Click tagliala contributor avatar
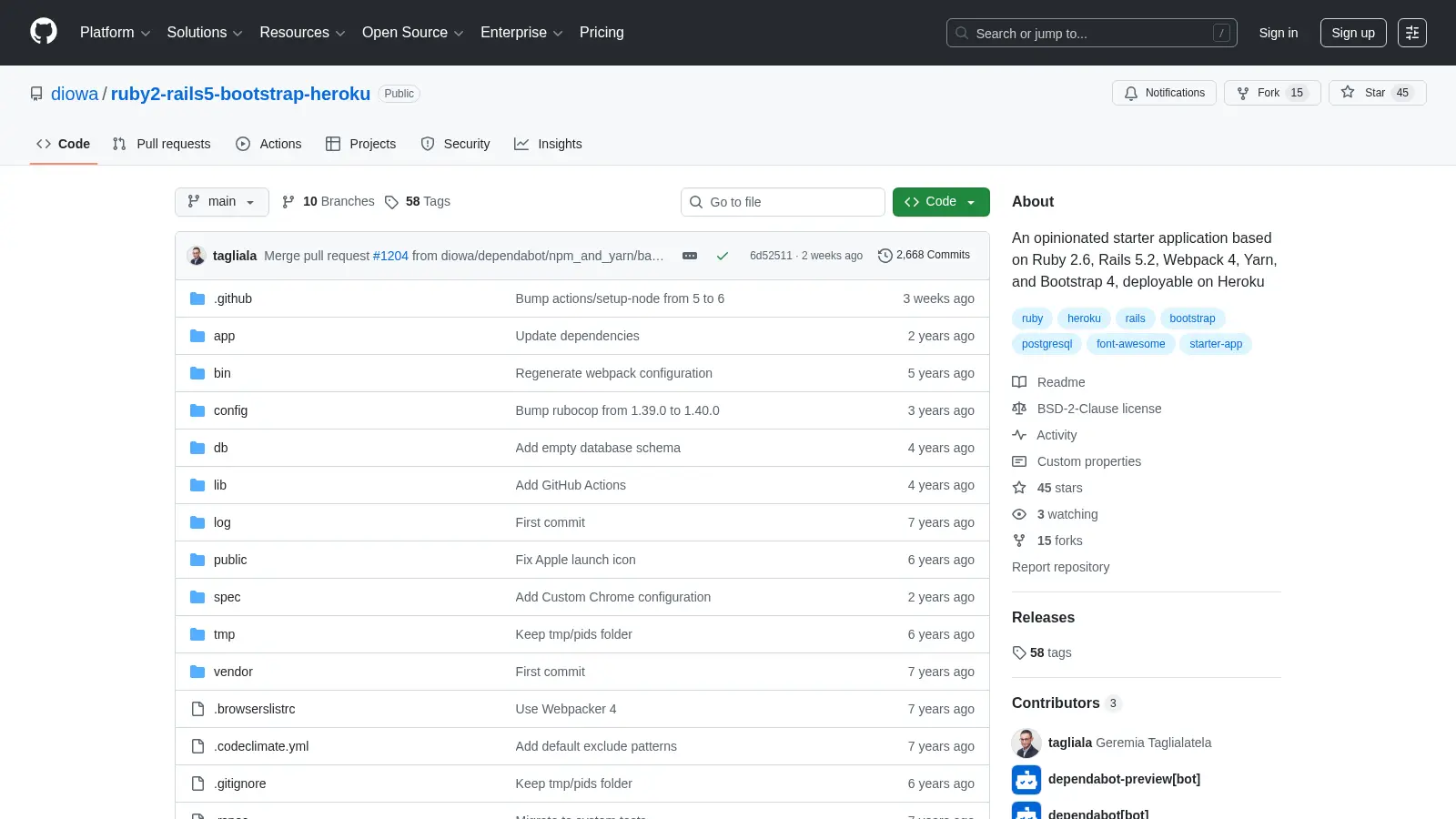Viewport: 1456px width, 819px height. click(x=1026, y=743)
